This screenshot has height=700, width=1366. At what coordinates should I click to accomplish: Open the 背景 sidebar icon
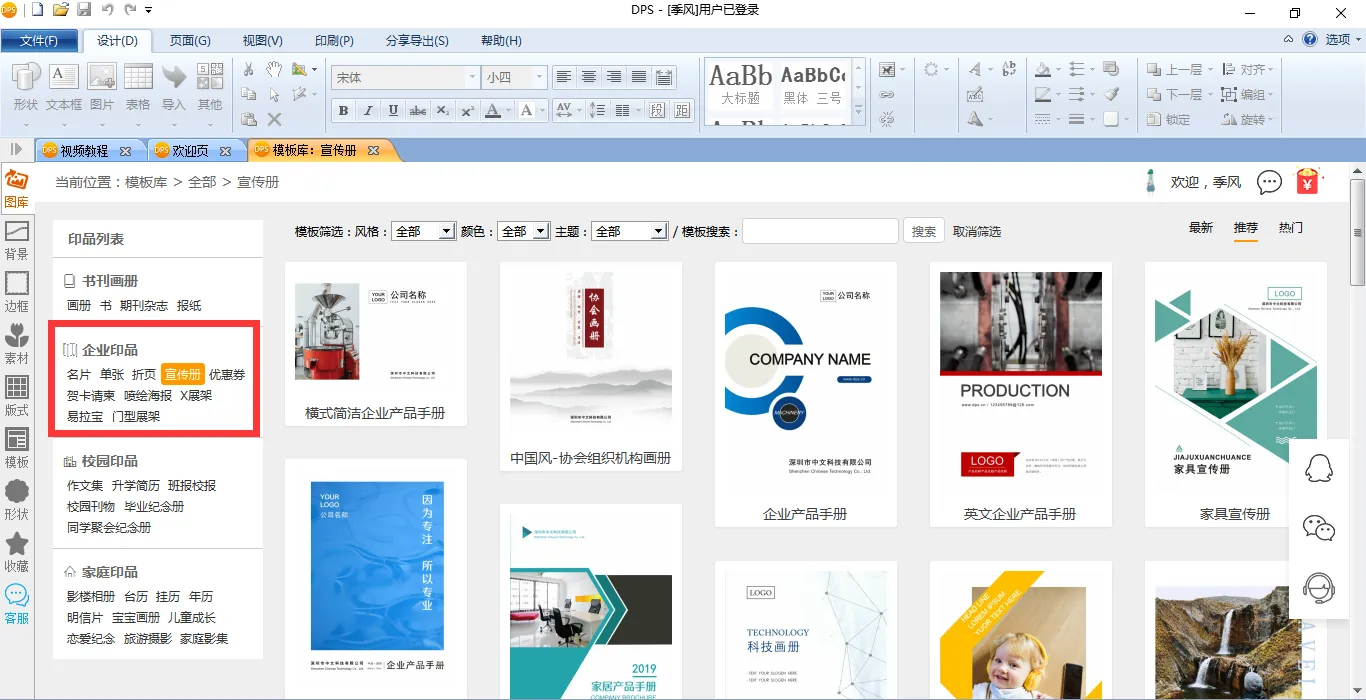click(x=16, y=240)
